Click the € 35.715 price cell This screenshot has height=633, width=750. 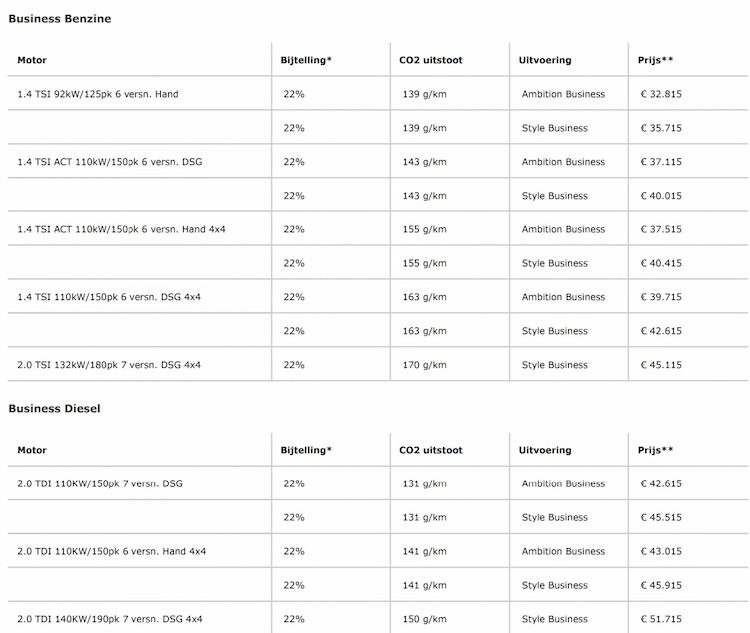click(661, 128)
